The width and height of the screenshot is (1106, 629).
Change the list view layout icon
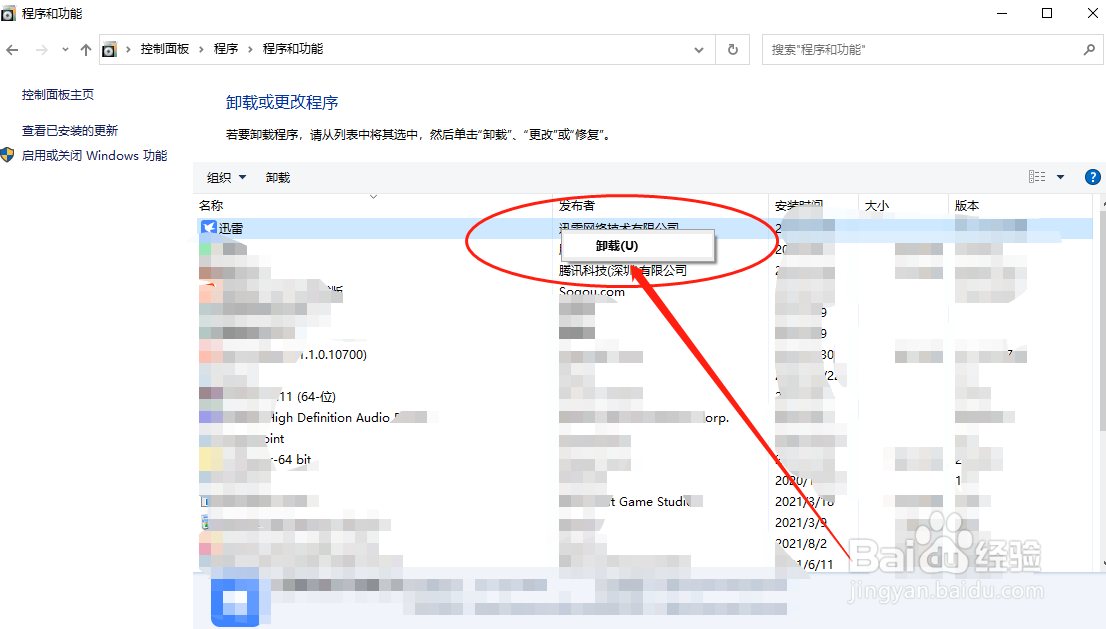tap(1037, 177)
